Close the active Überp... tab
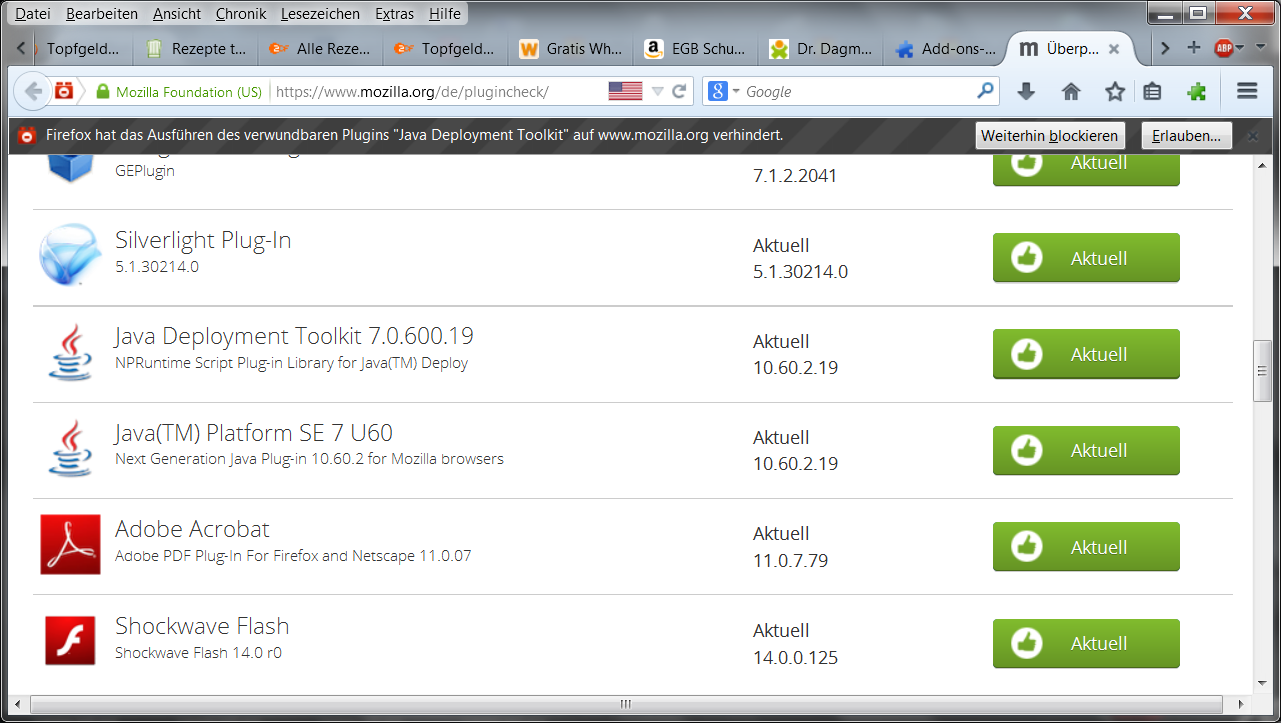The width and height of the screenshot is (1281, 723). point(1113,48)
